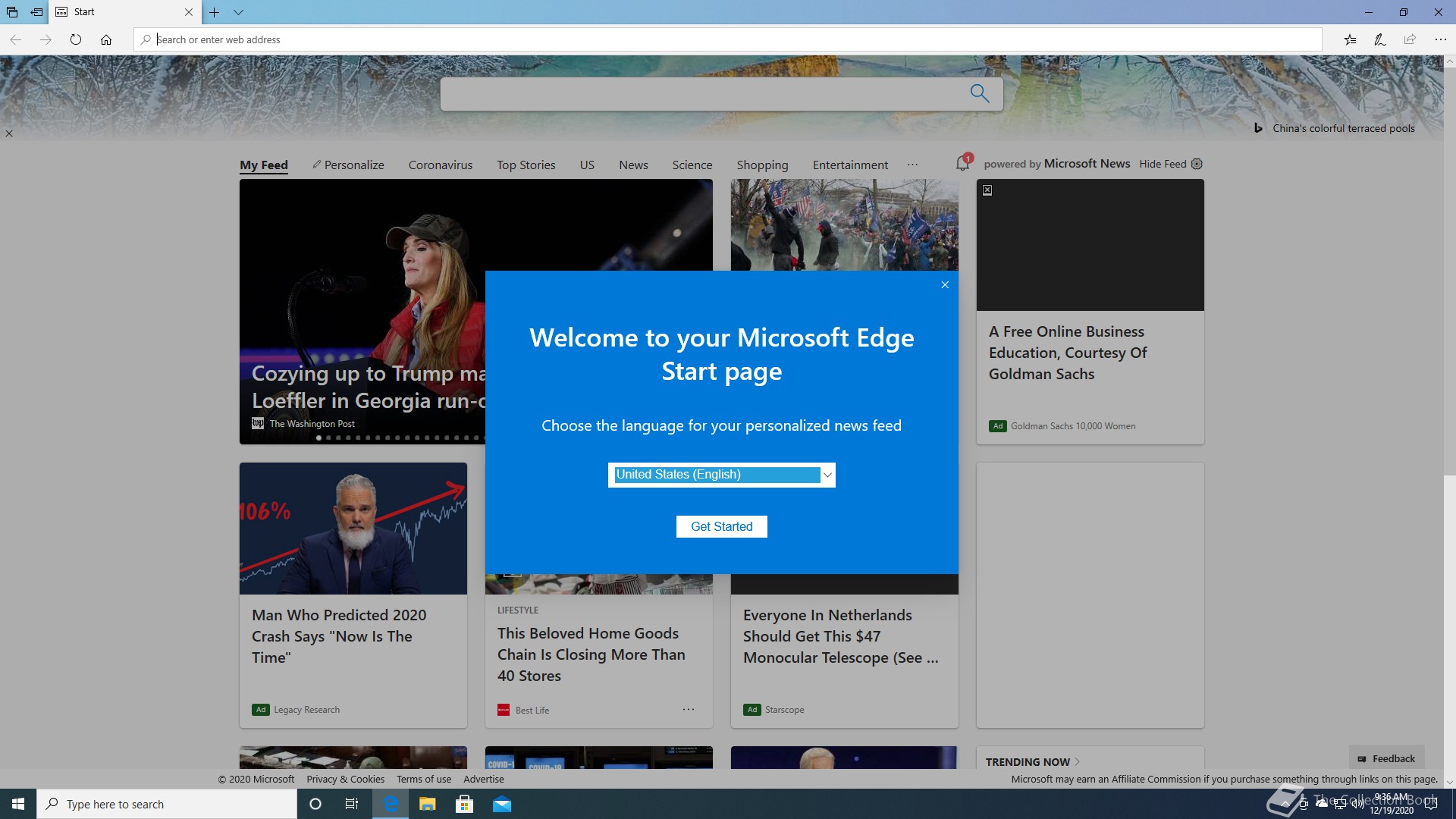This screenshot has height=819, width=1456.
Task: Open the Science tab
Action: [x=692, y=165]
